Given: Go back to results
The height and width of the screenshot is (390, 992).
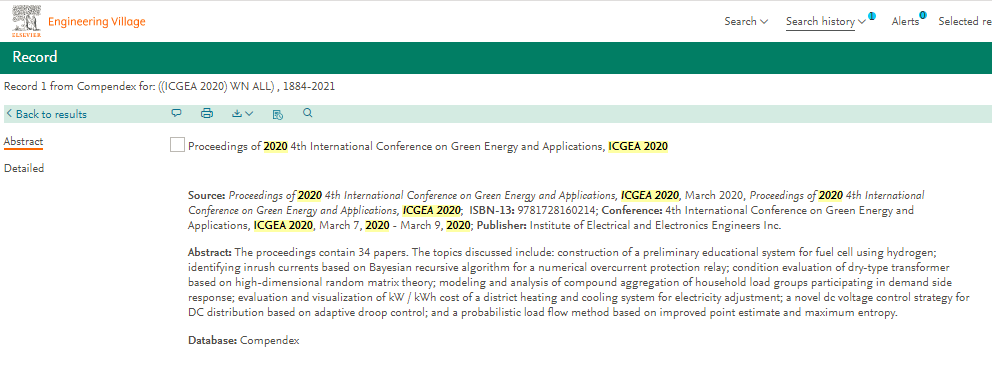Looking at the screenshot, I should coord(47,114).
